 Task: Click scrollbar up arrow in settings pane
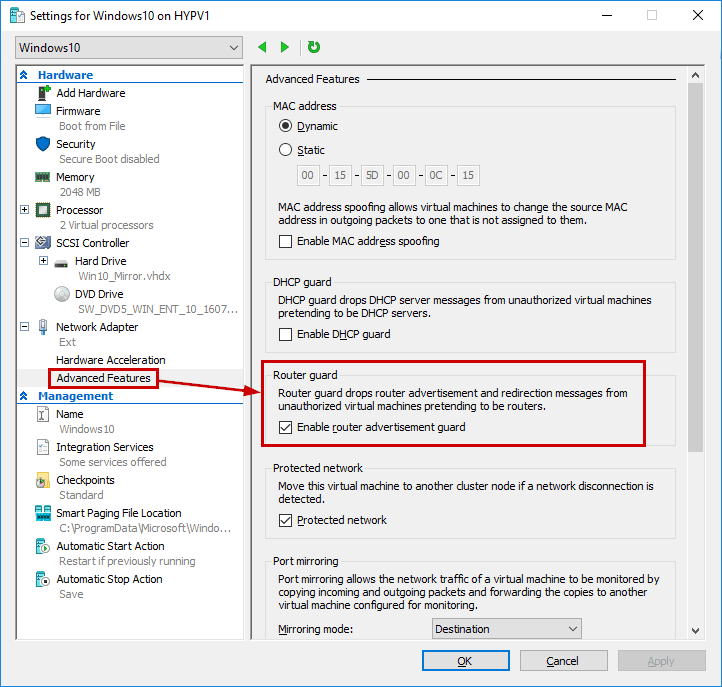click(x=695, y=75)
